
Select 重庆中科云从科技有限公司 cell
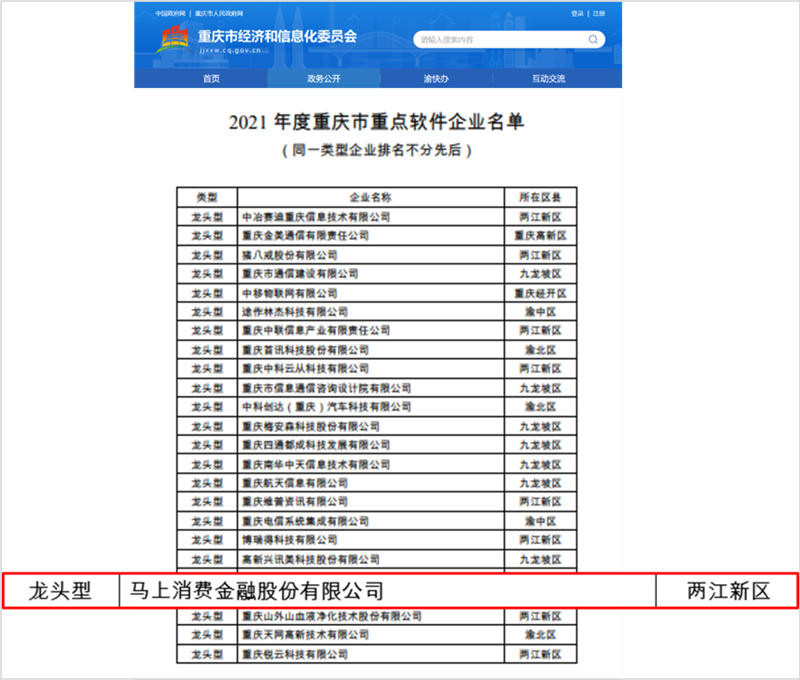tap(371, 369)
